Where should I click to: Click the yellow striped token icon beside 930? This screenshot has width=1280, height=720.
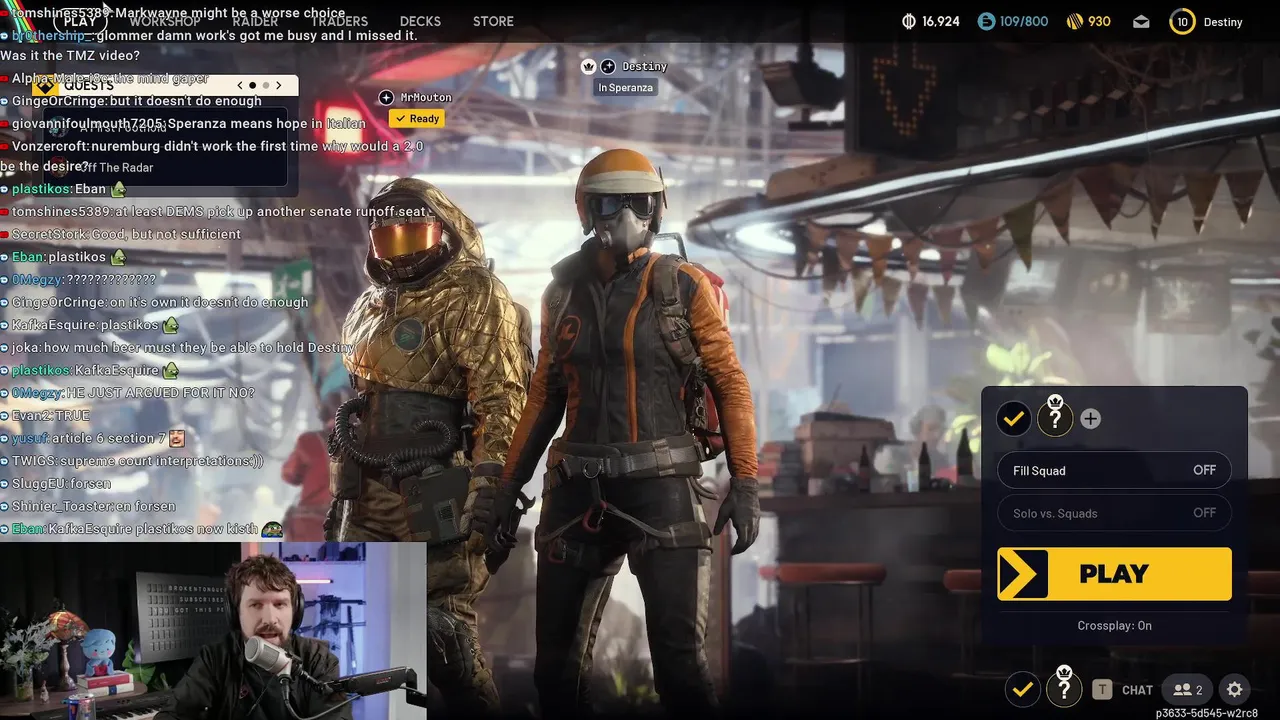pos(1075,21)
